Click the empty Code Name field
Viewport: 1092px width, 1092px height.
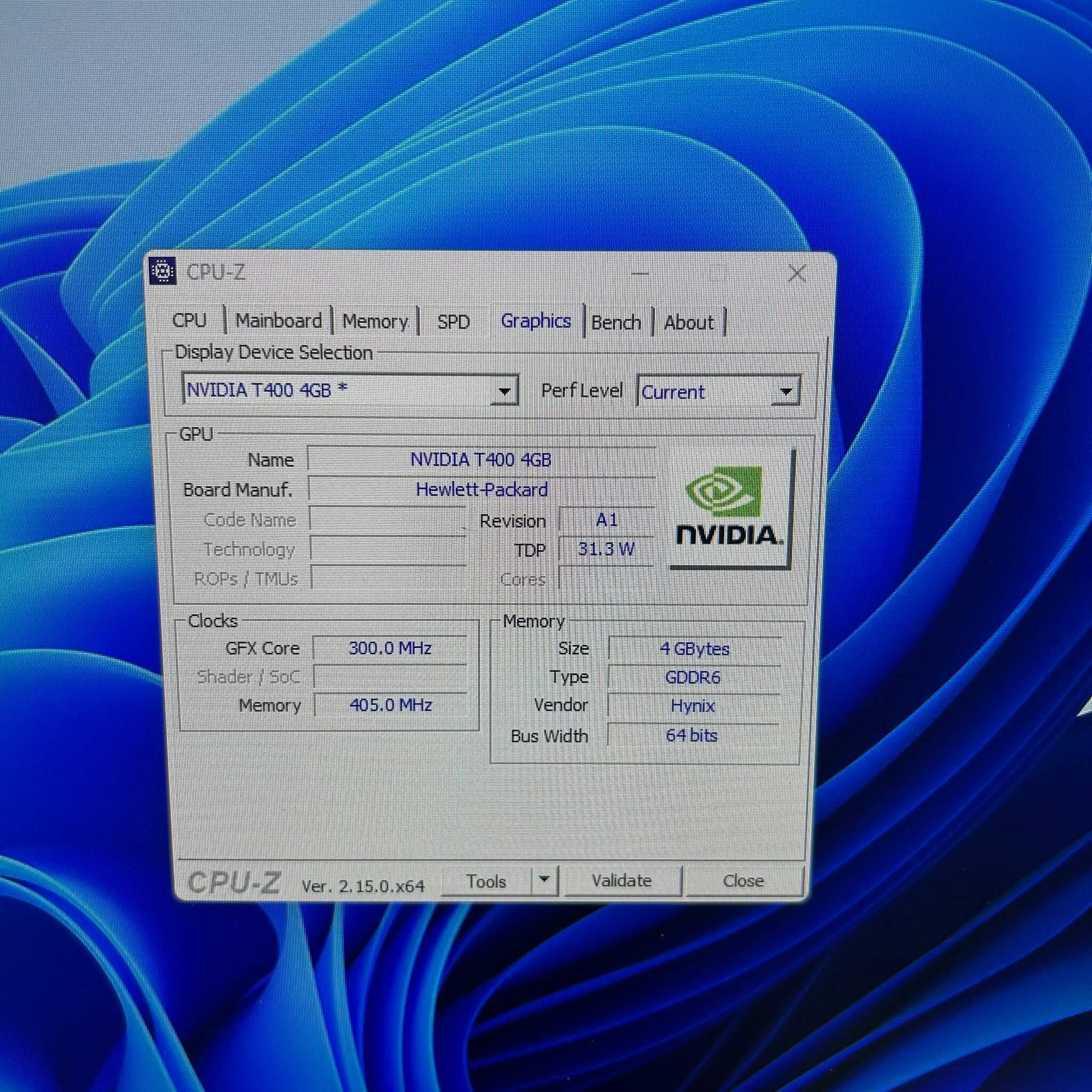pos(388,520)
